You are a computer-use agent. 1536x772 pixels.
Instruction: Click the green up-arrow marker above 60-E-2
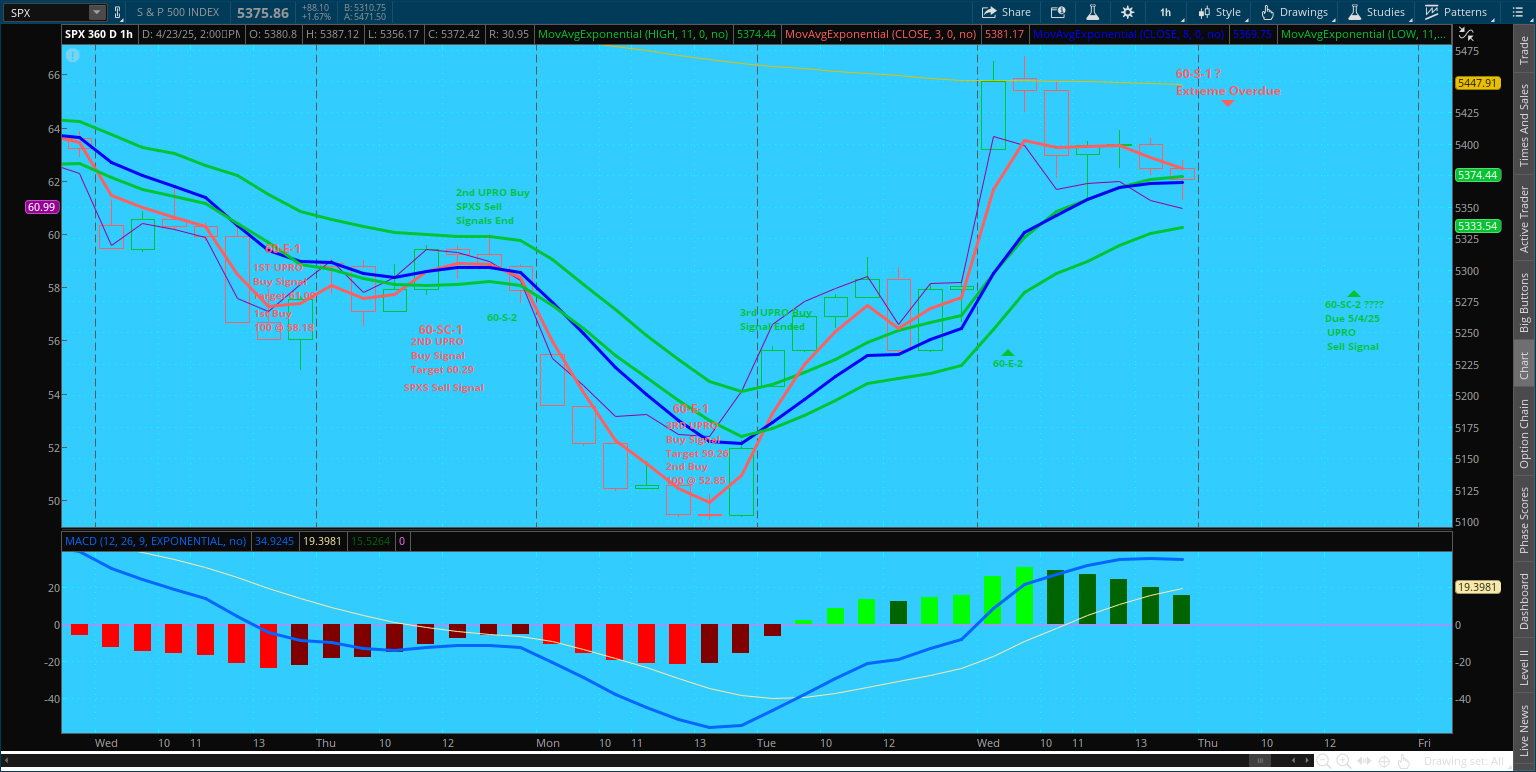(1007, 352)
